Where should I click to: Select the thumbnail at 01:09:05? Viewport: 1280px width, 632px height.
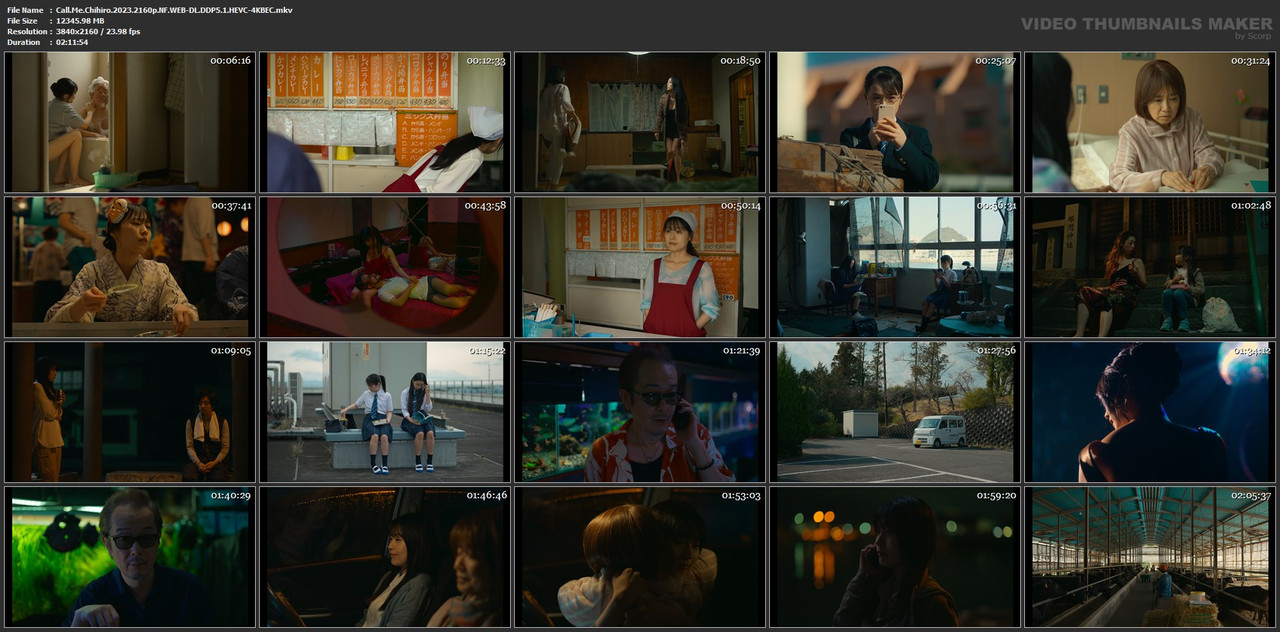[129, 412]
